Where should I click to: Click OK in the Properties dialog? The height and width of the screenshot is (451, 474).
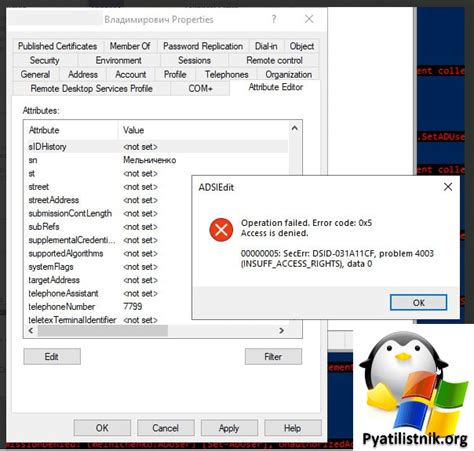(102, 428)
